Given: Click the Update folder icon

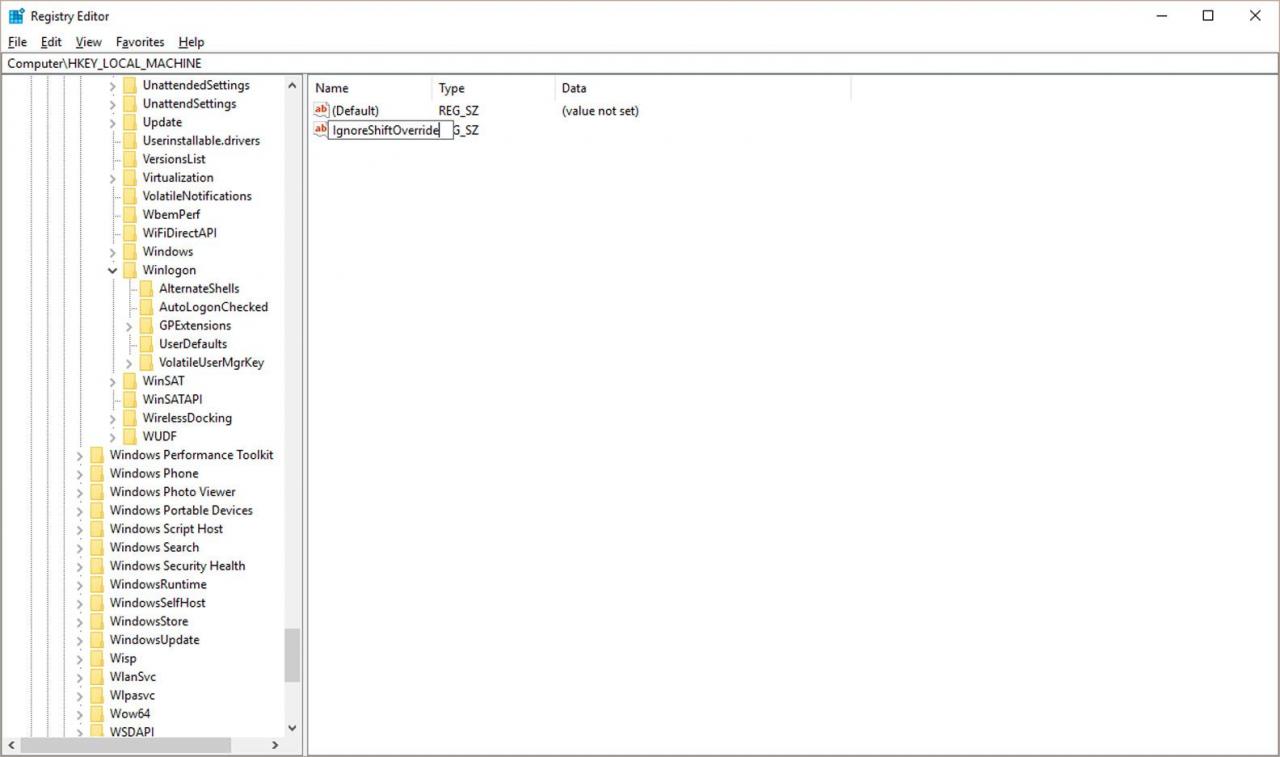Looking at the screenshot, I should click(x=130, y=122).
